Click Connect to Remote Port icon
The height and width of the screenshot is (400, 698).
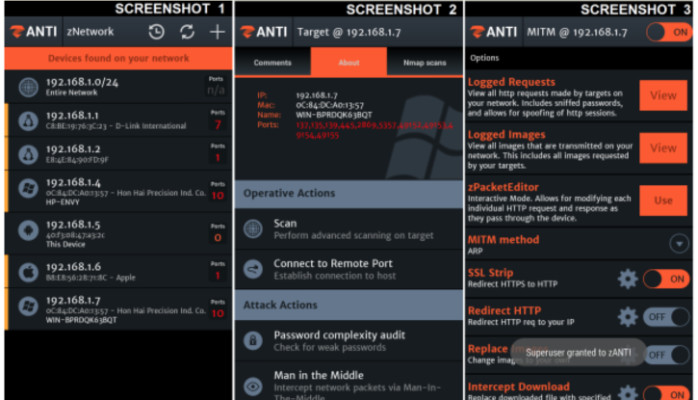click(x=253, y=269)
